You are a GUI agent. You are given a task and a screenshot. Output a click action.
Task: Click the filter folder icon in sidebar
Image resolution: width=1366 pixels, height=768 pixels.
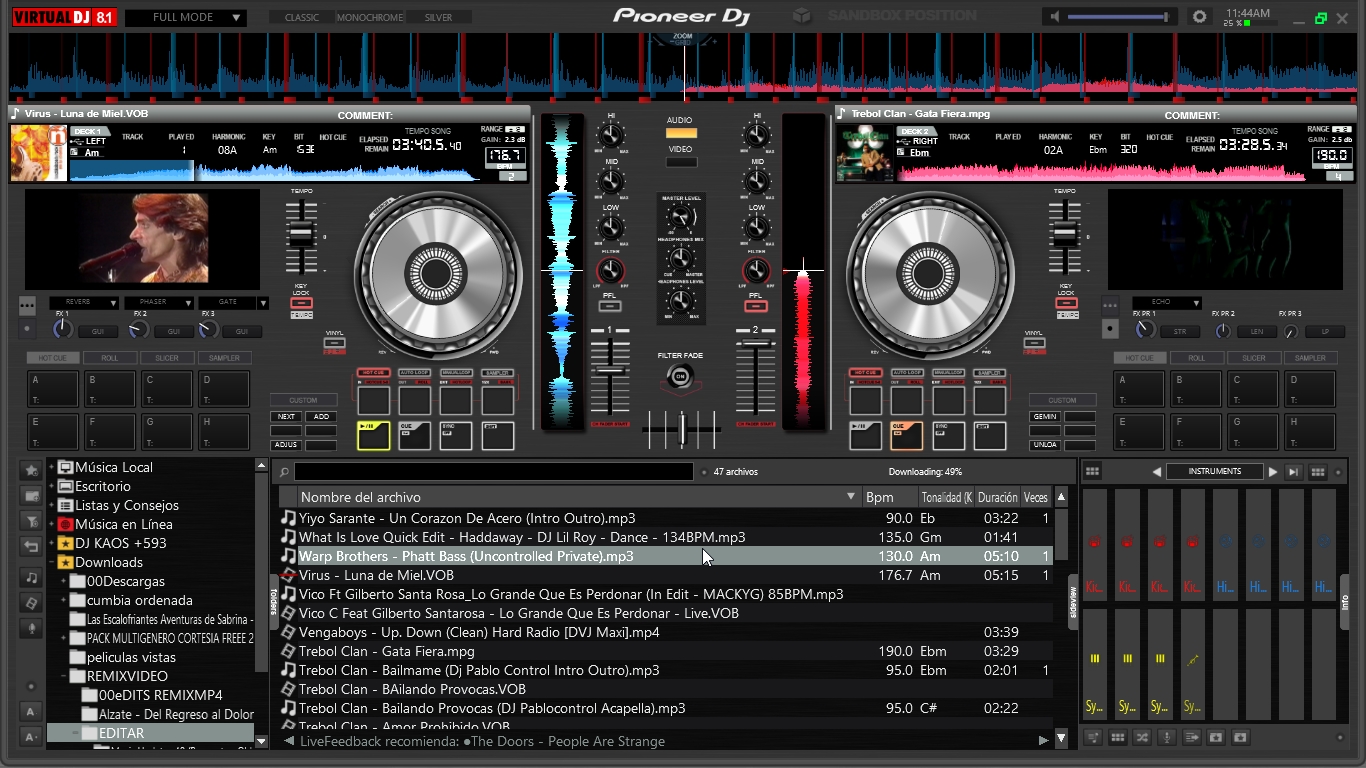tap(32, 521)
